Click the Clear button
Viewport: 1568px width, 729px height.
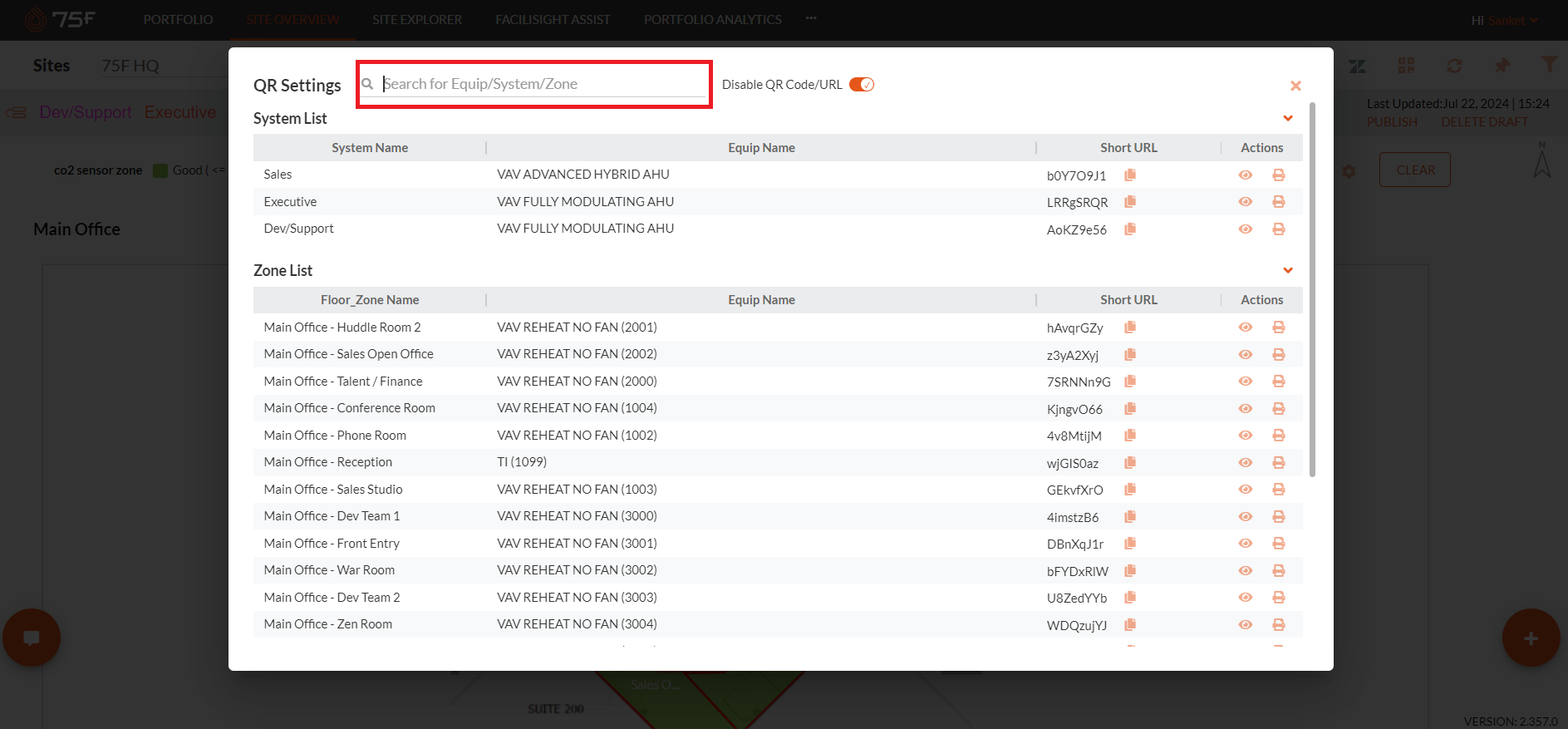pos(1415,170)
